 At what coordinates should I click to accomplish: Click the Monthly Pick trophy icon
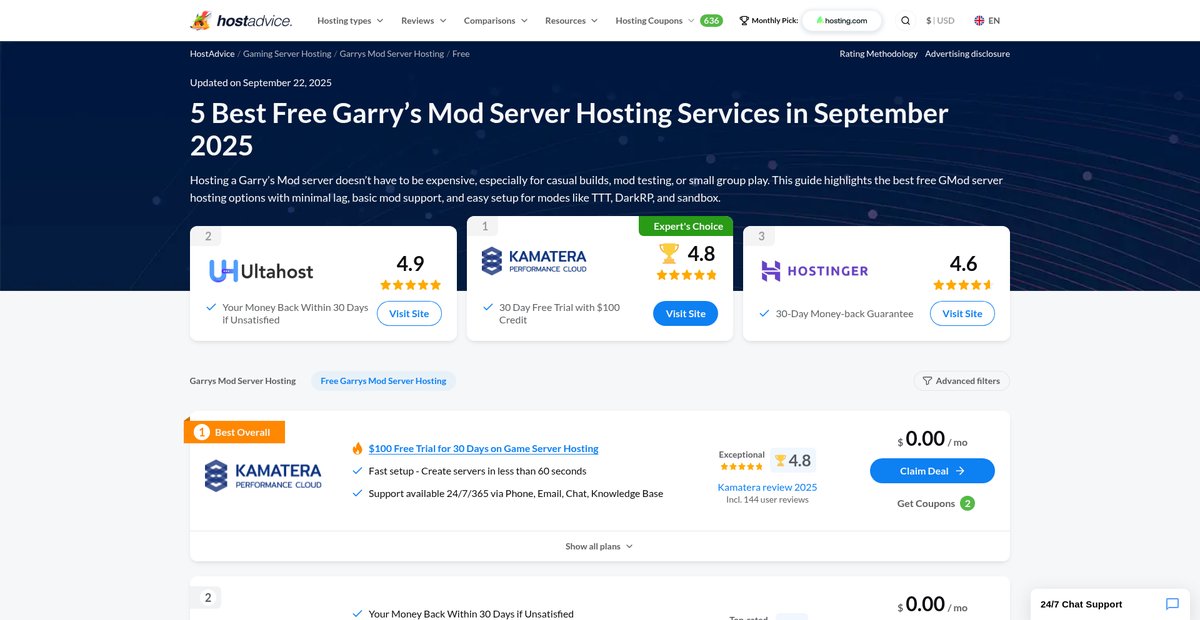[x=744, y=20]
